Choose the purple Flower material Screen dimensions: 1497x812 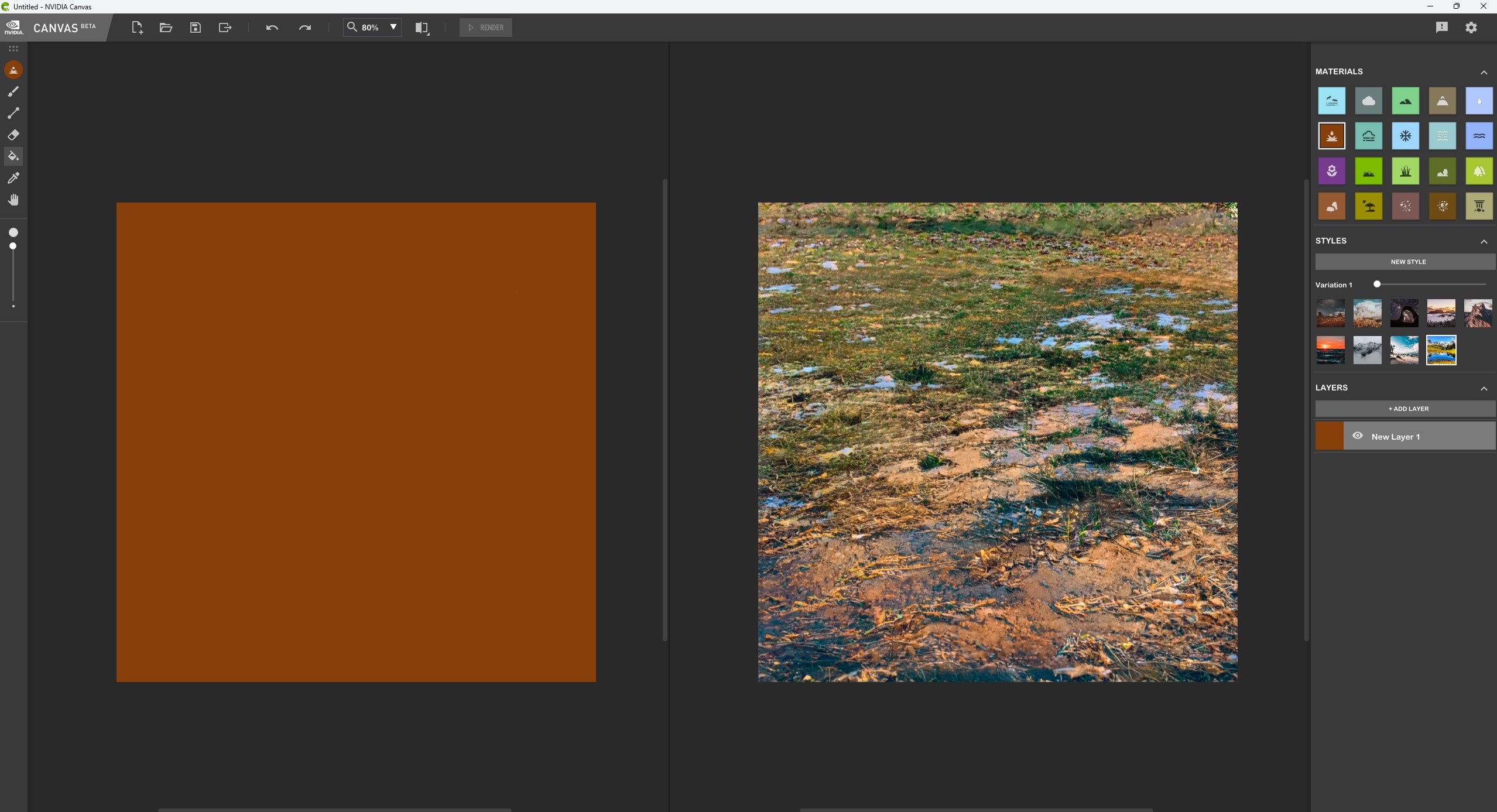pyautogui.click(x=1332, y=171)
